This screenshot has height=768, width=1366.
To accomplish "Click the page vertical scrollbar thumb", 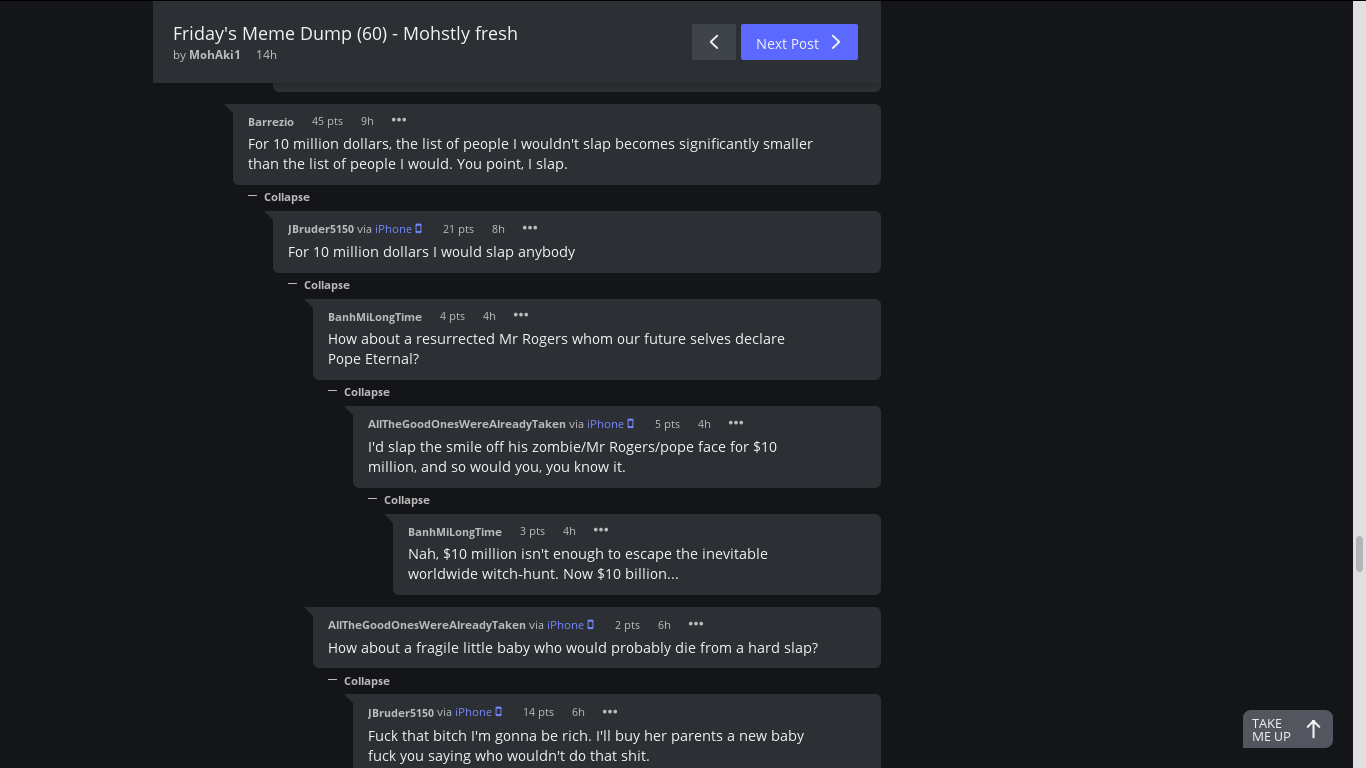I will pos(1359,554).
